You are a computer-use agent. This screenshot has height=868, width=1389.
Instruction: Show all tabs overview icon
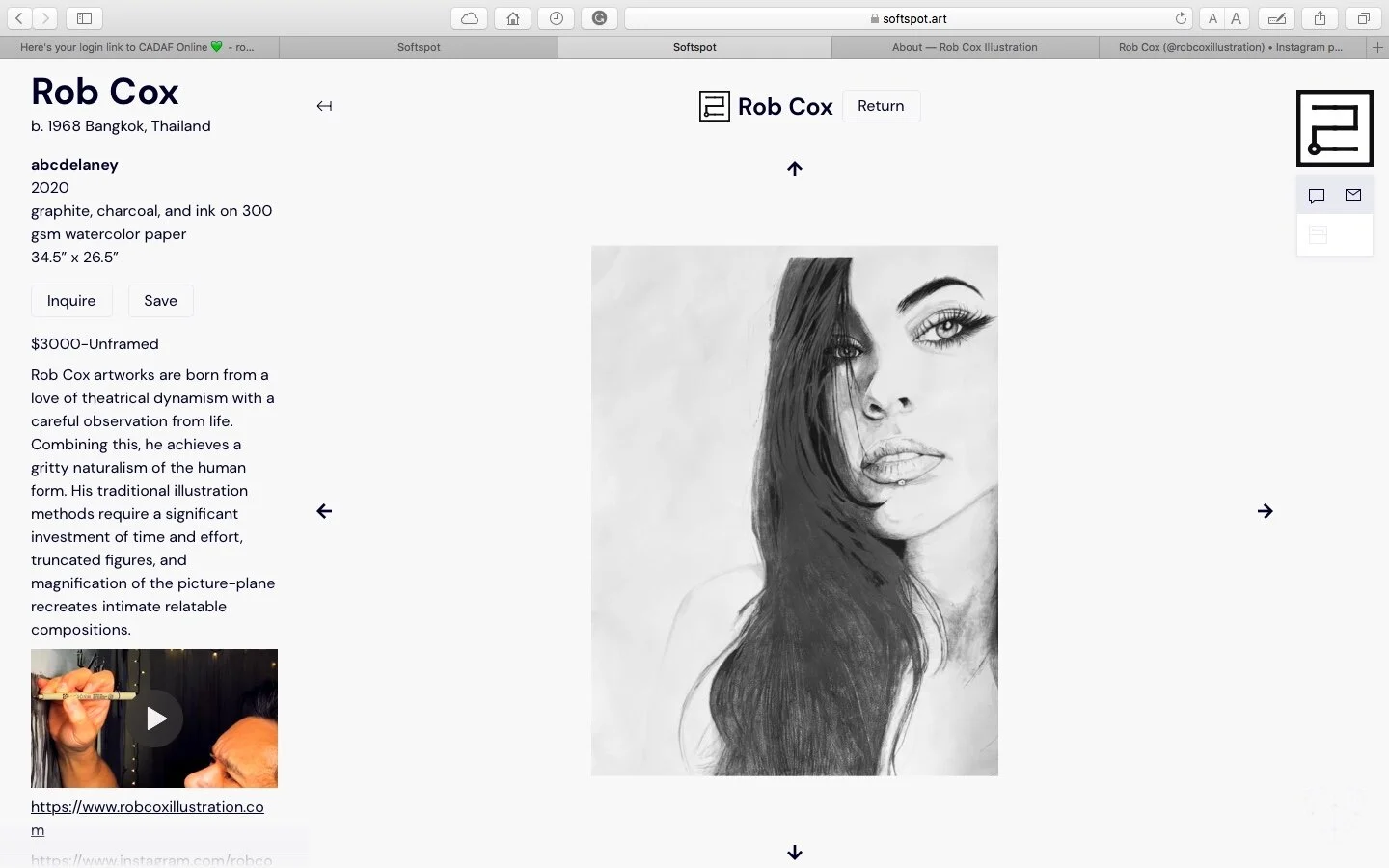(x=1364, y=18)
